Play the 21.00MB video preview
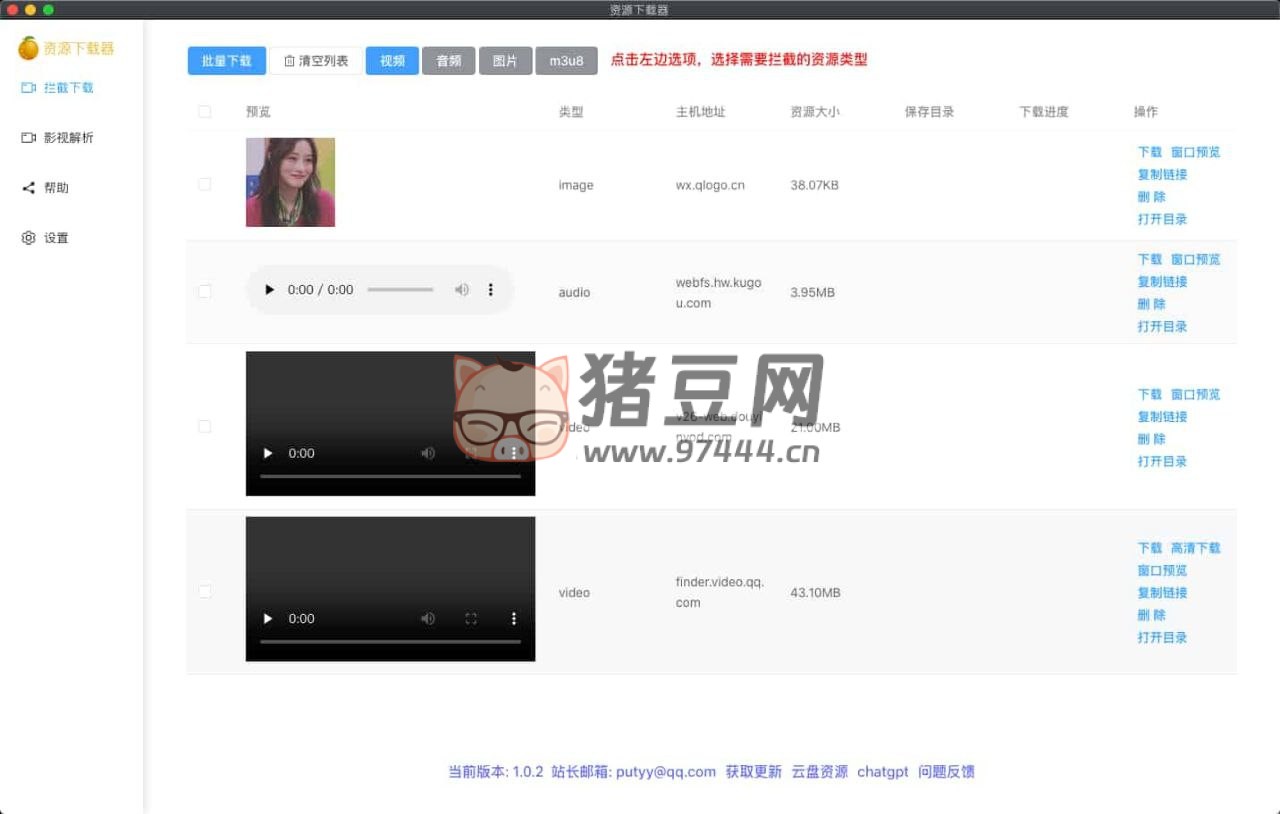Viewport: 1280px width, 814px height. click(268, 453)
